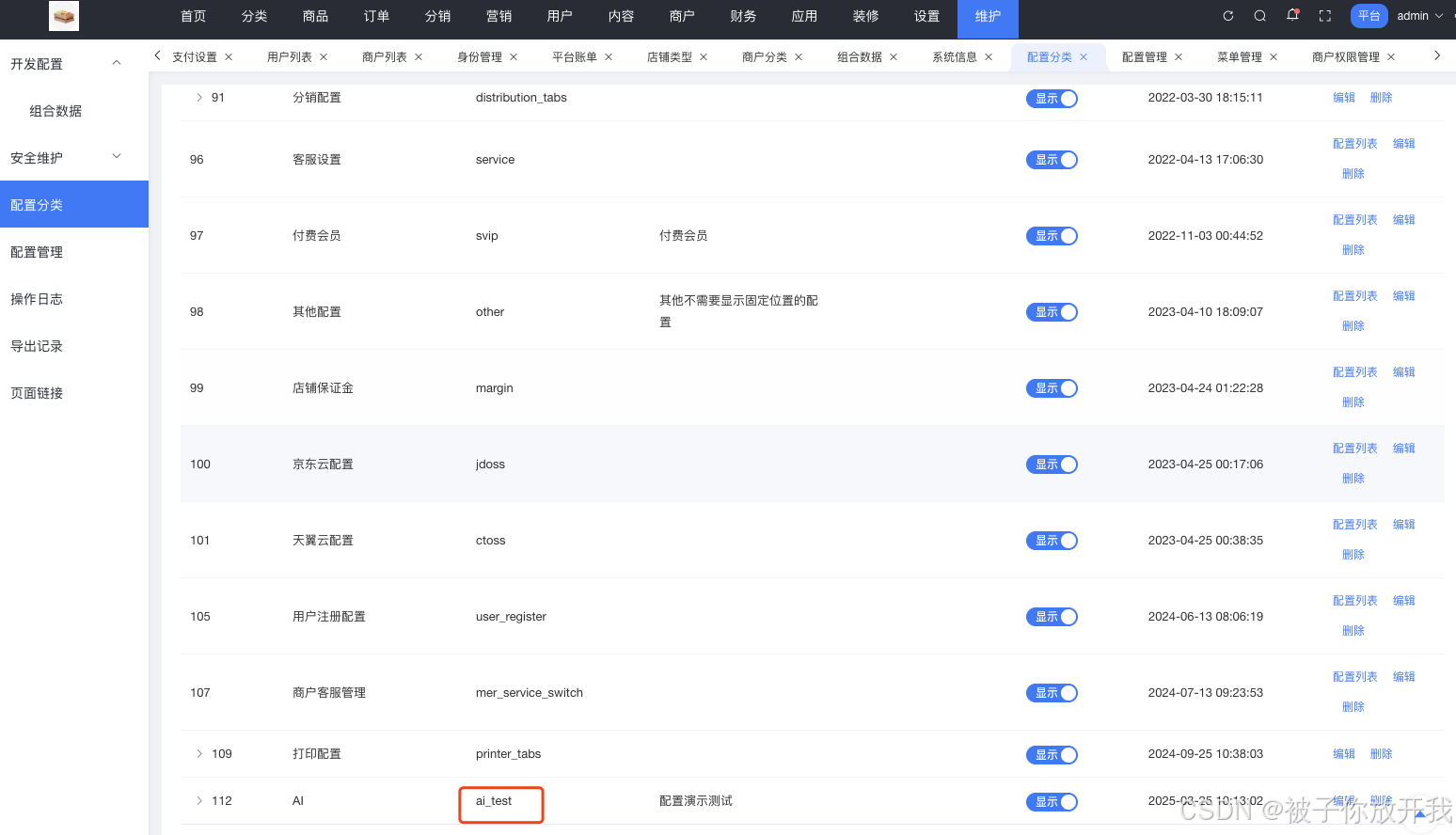Close the 配置管理 tab
Image resolution: width=1456 pixels, height=835 pixels.
click(x=1179, y=57)
